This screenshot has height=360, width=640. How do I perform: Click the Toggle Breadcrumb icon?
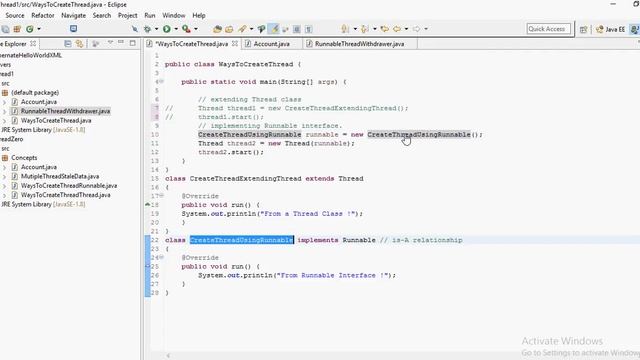coord(261,29)
